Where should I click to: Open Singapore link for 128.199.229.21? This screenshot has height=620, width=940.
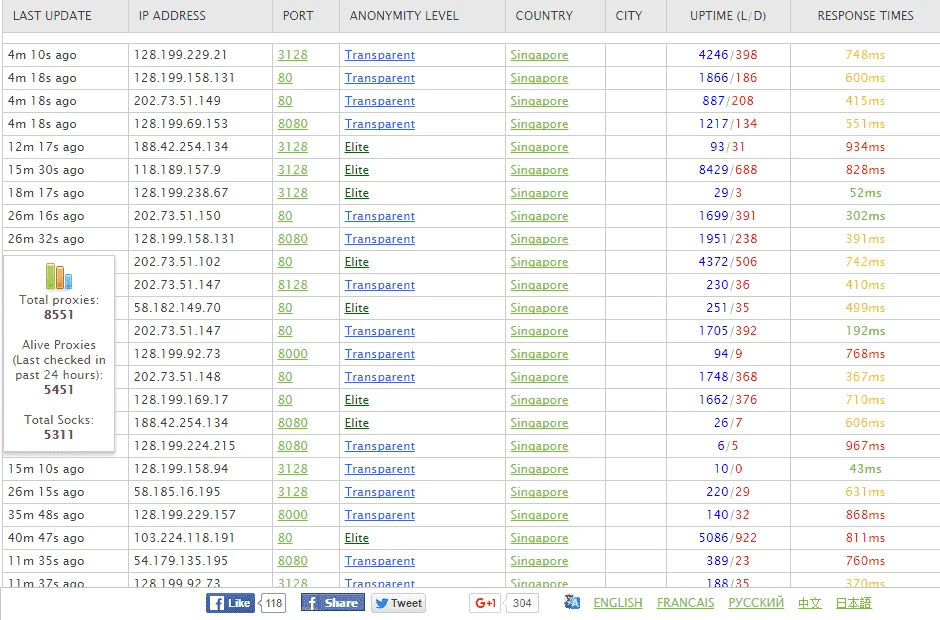539,55
